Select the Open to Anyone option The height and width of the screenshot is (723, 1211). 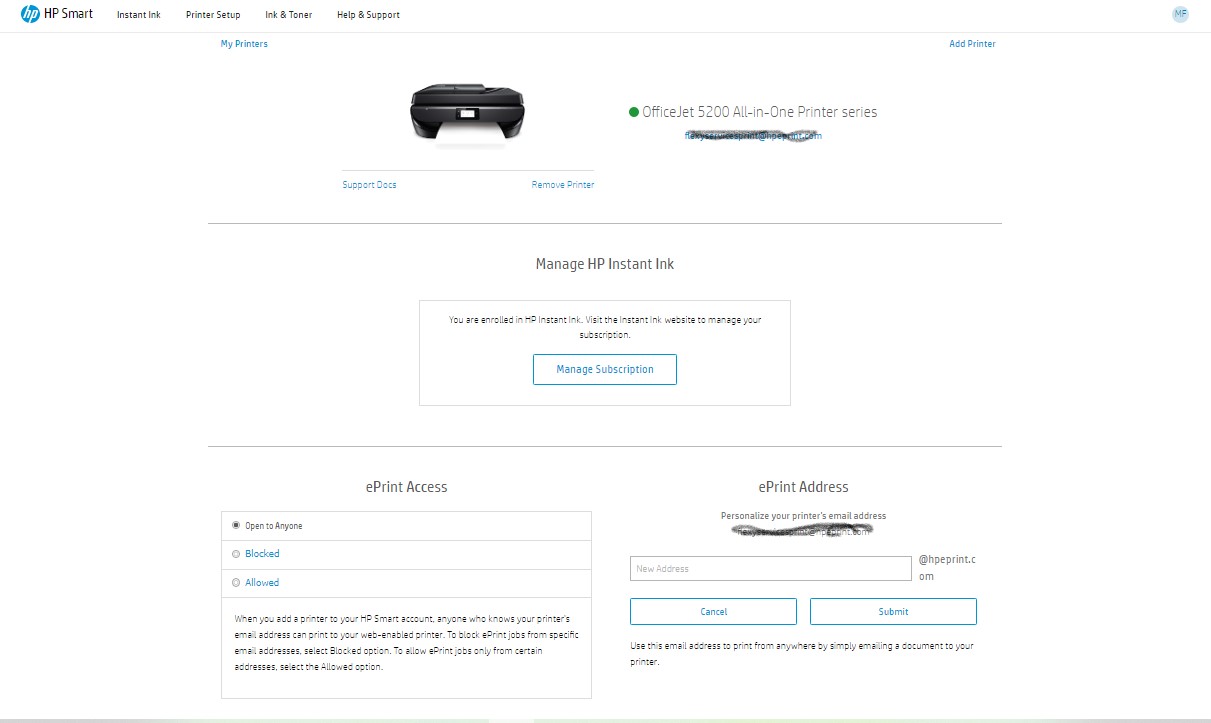pos(236,525)
